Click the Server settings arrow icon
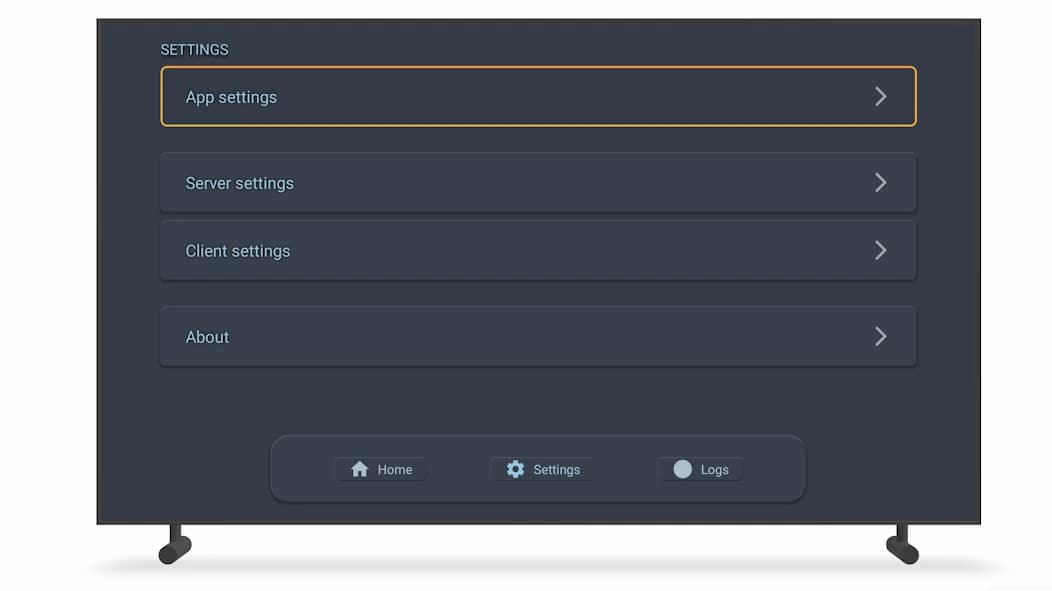 point(880,182)
